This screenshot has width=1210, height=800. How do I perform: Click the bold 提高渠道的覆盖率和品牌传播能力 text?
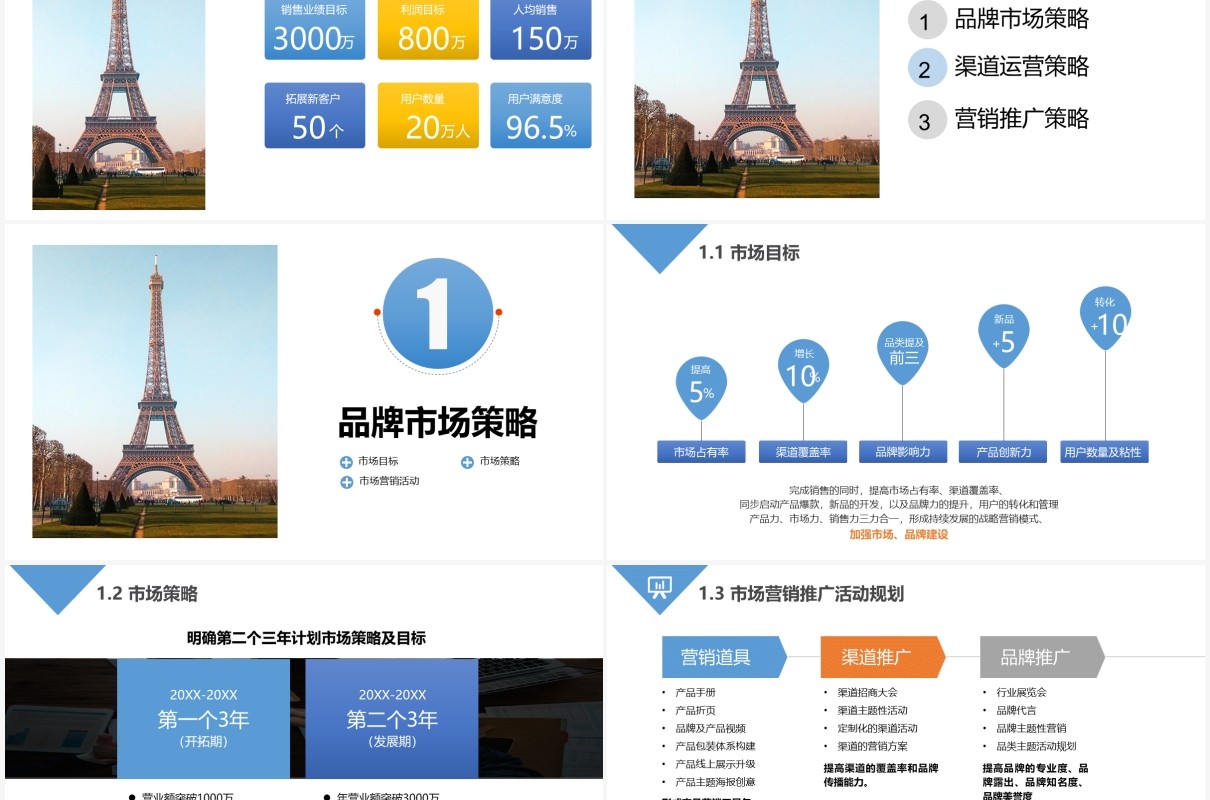pyautogui.click(x=881, y=775)
